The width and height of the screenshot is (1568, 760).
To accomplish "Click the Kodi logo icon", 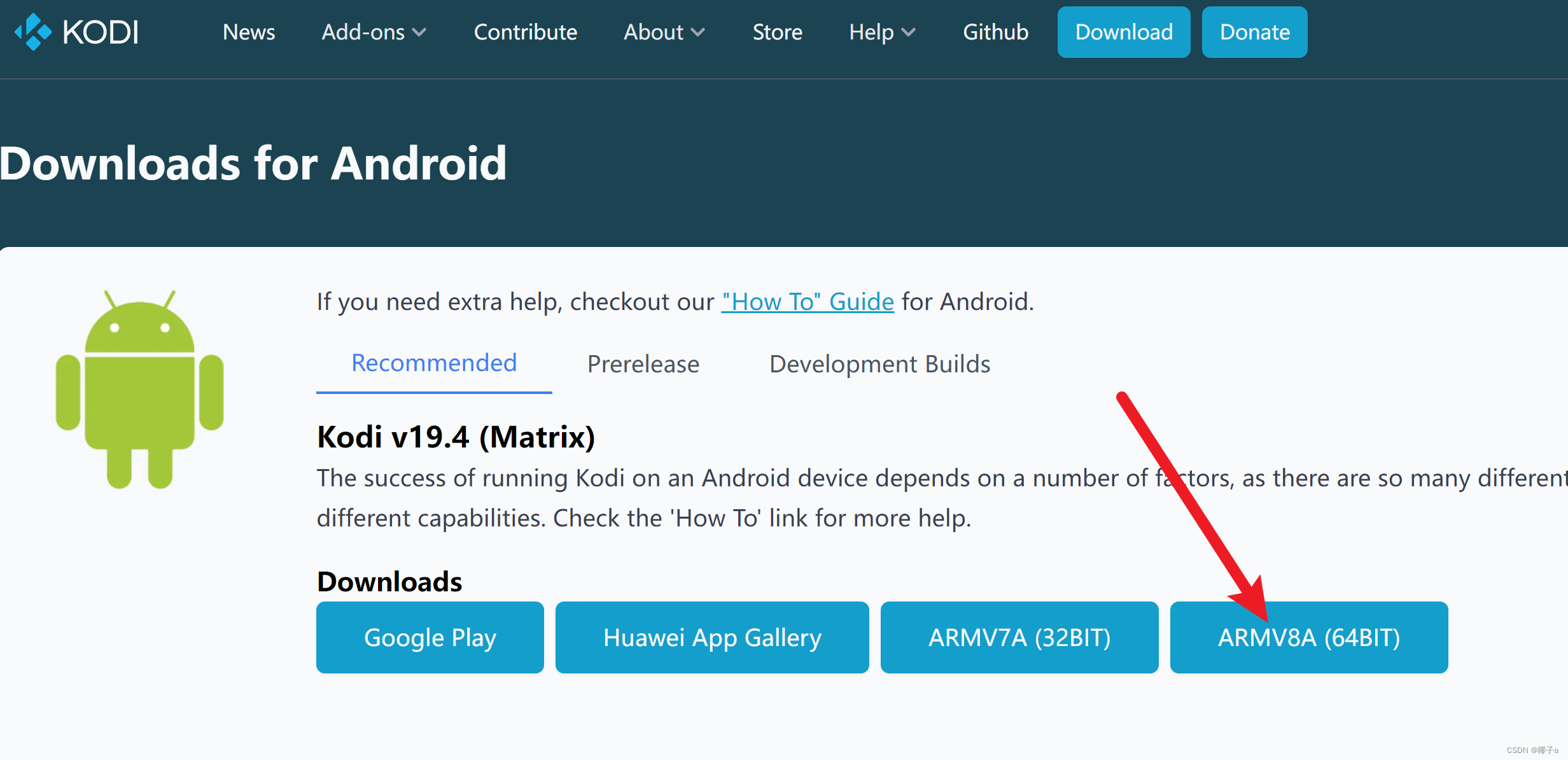I will tap(33, 32).
